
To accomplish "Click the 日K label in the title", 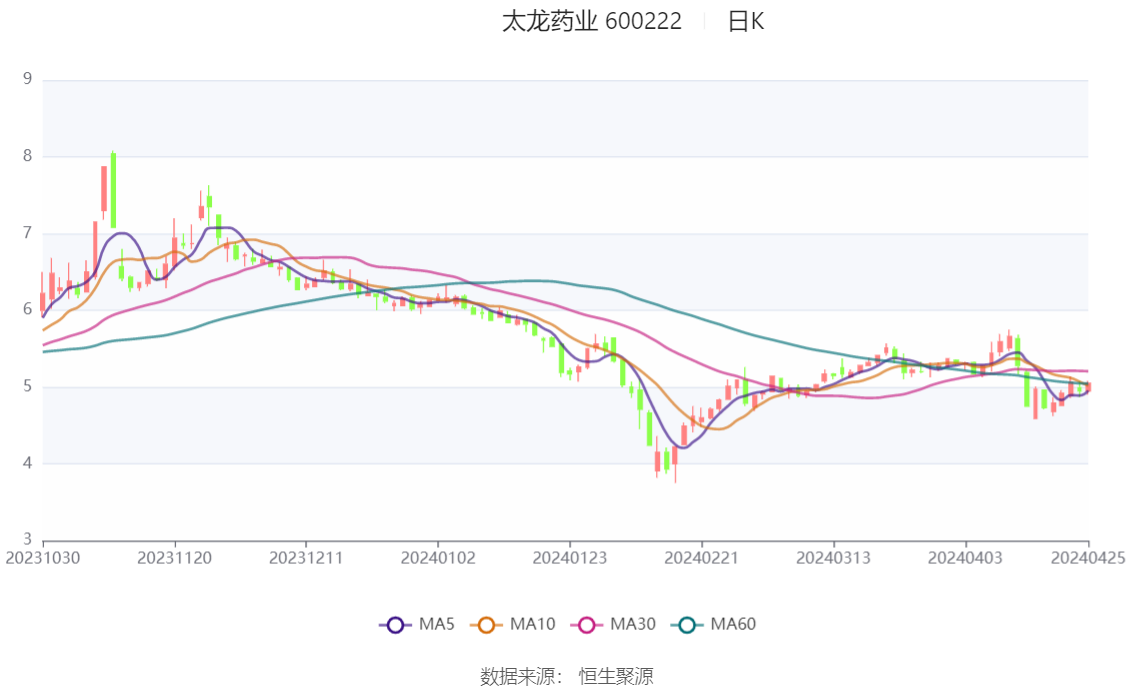I will pos(746,22).
